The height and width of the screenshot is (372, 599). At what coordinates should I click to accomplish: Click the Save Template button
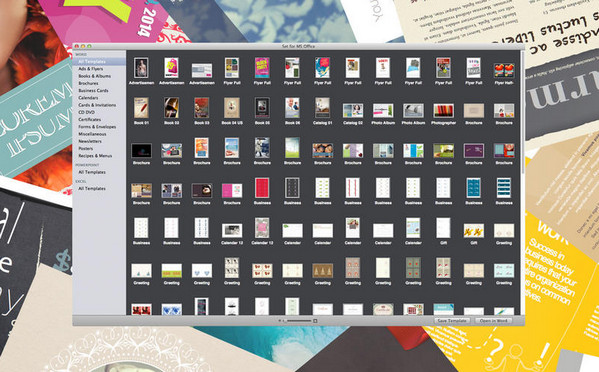point(452,321)
